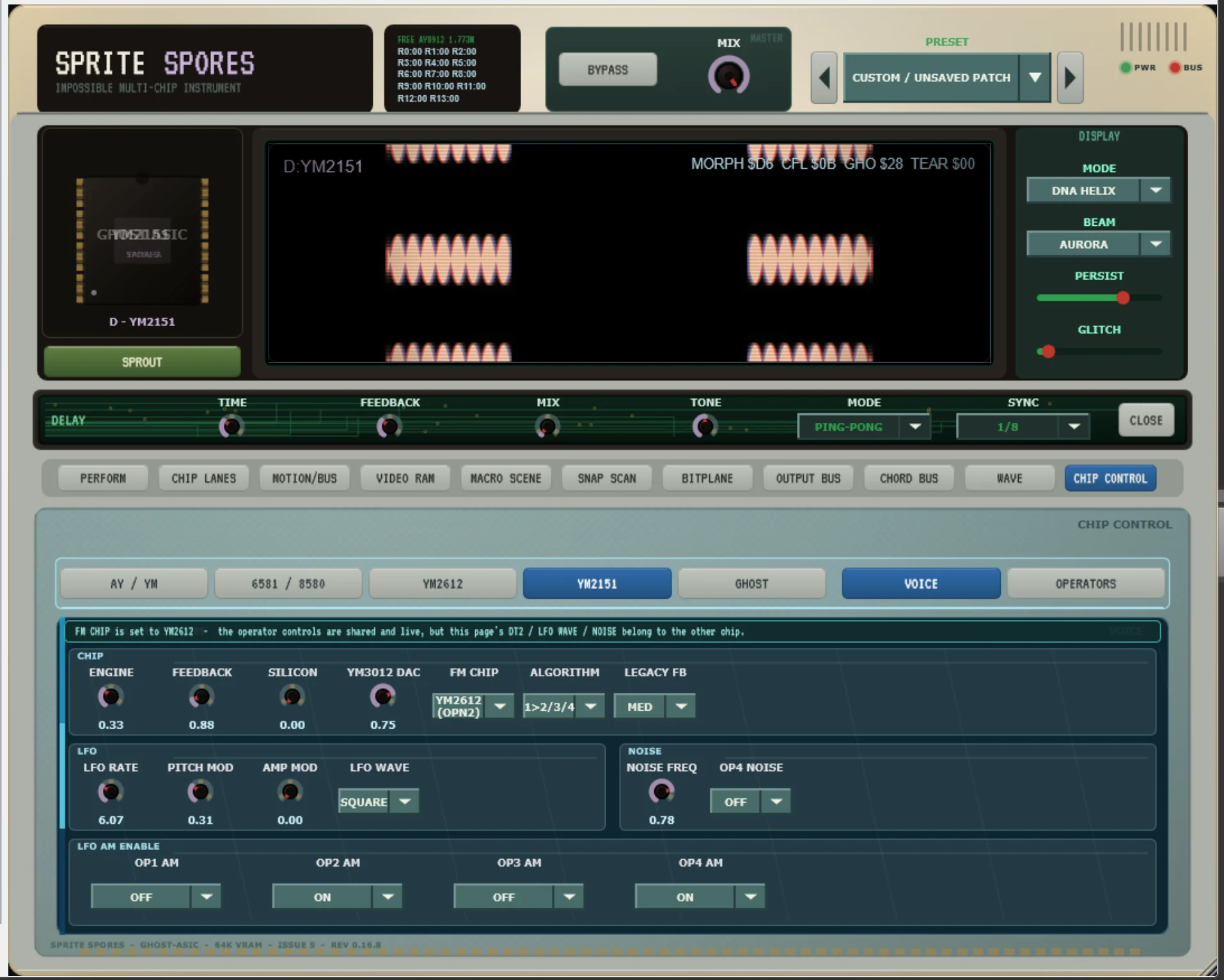Click the register readout panel
Image resolution: width=1224 pixels, height=980 pixels.
click(x=452, y=68)
